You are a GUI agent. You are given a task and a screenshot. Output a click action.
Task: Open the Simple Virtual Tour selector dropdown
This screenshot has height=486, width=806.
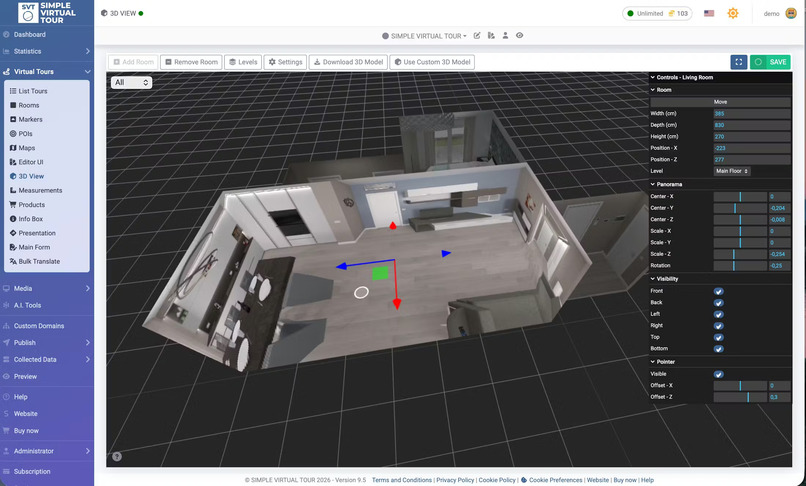pyautogui.click(x=425, y=36)
